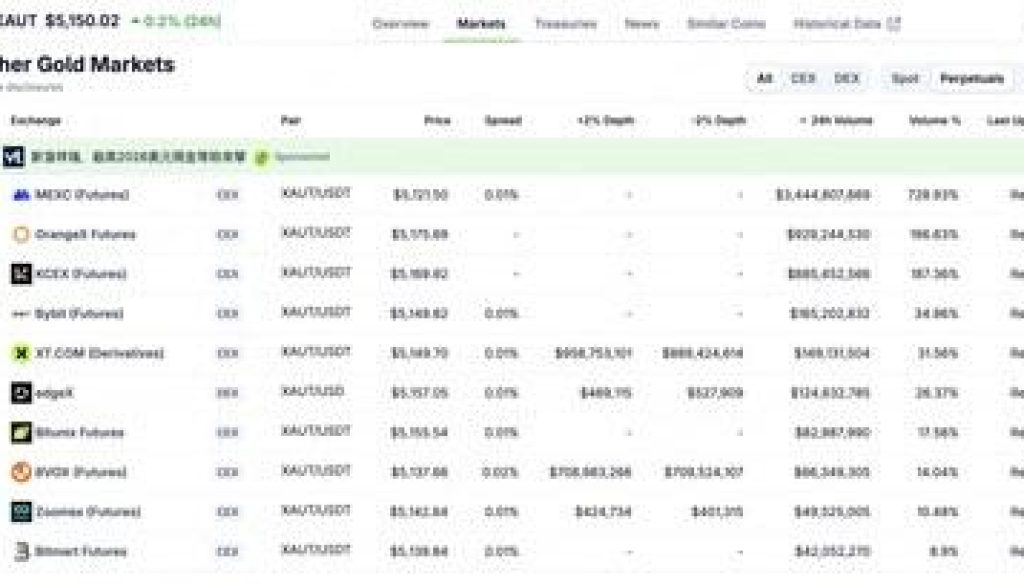Click the OrangeX Futures logo icon
The width and height of the screenshot is (1024, 585).
coord(21,234)
